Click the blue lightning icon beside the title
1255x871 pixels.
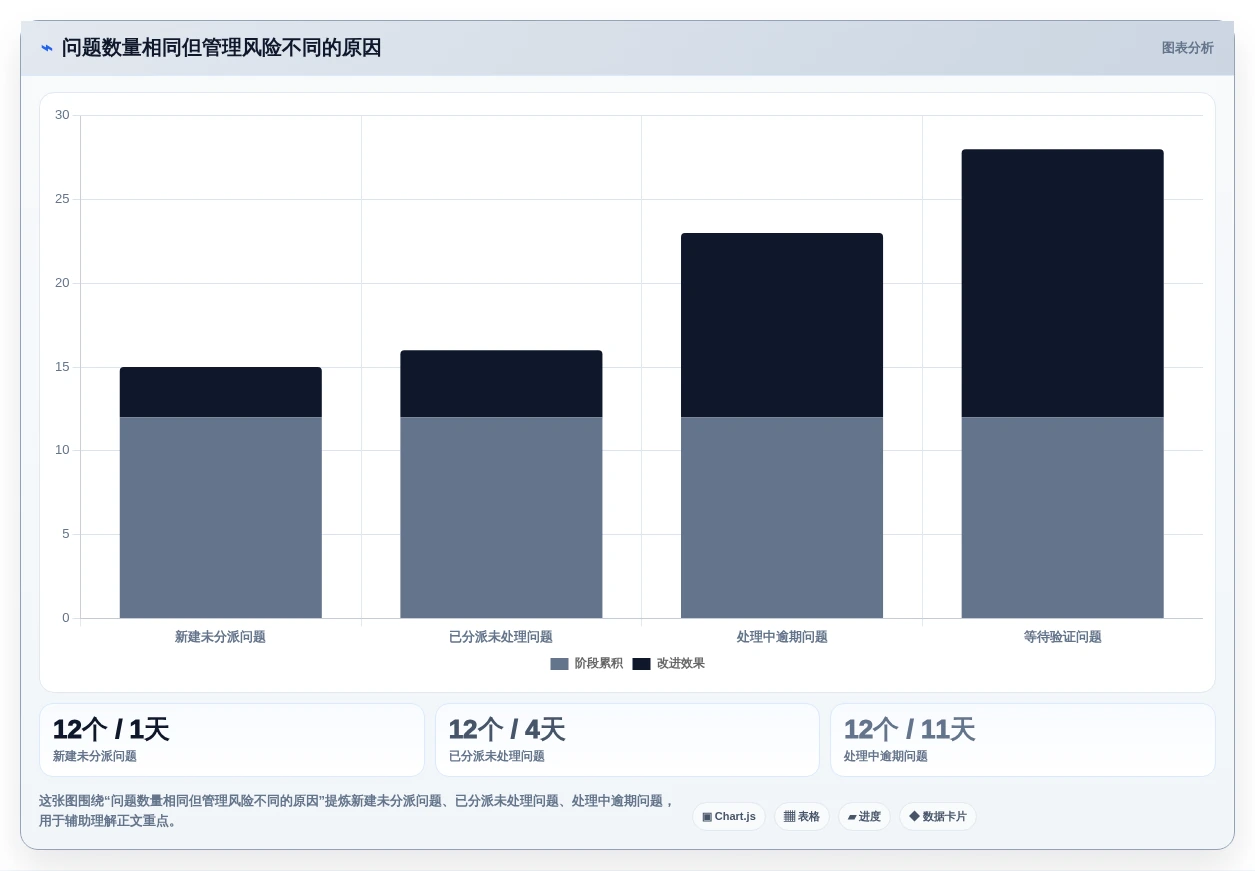(x=47, y=48)
